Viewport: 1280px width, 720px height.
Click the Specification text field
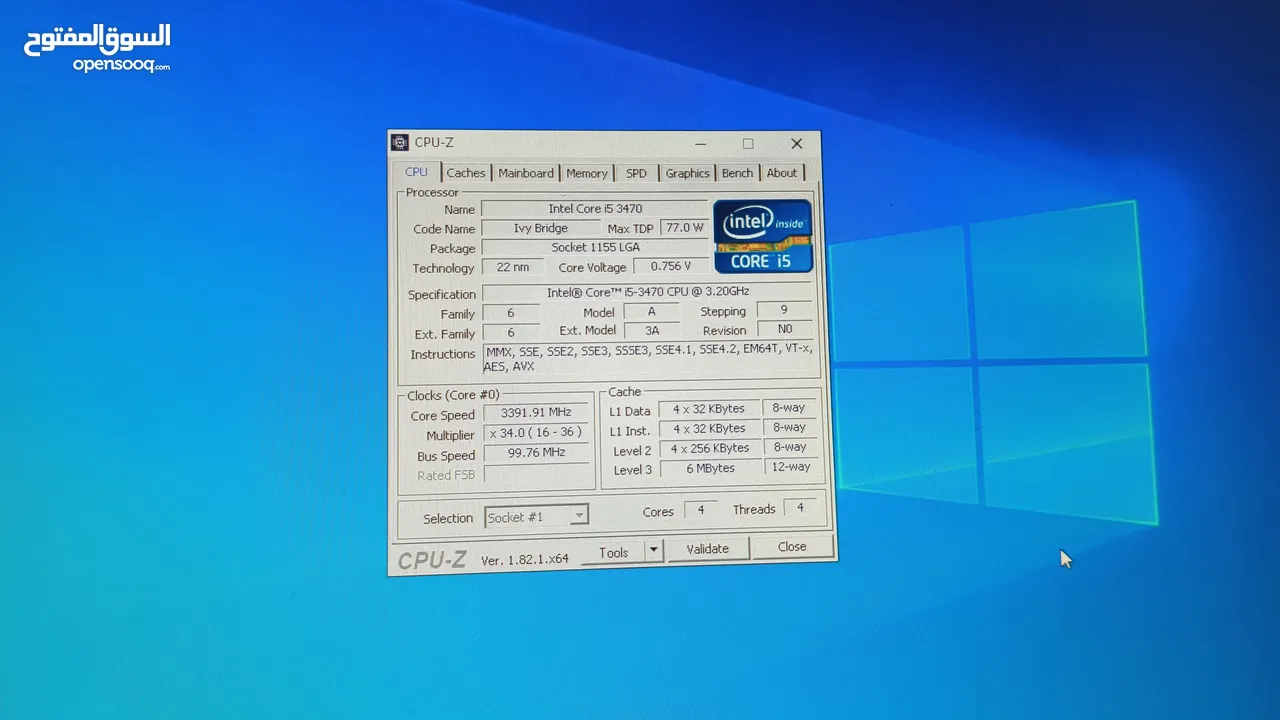[647, 293]
